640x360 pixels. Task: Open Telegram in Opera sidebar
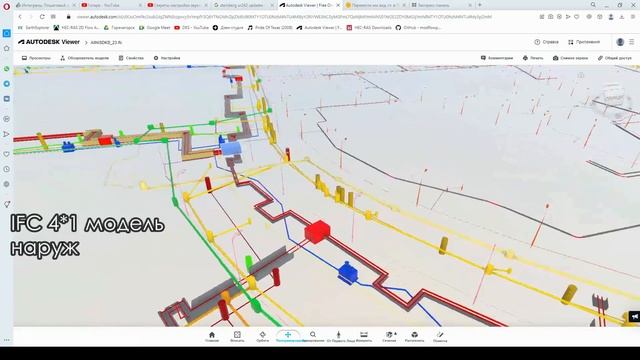click(x=7, y=84)
